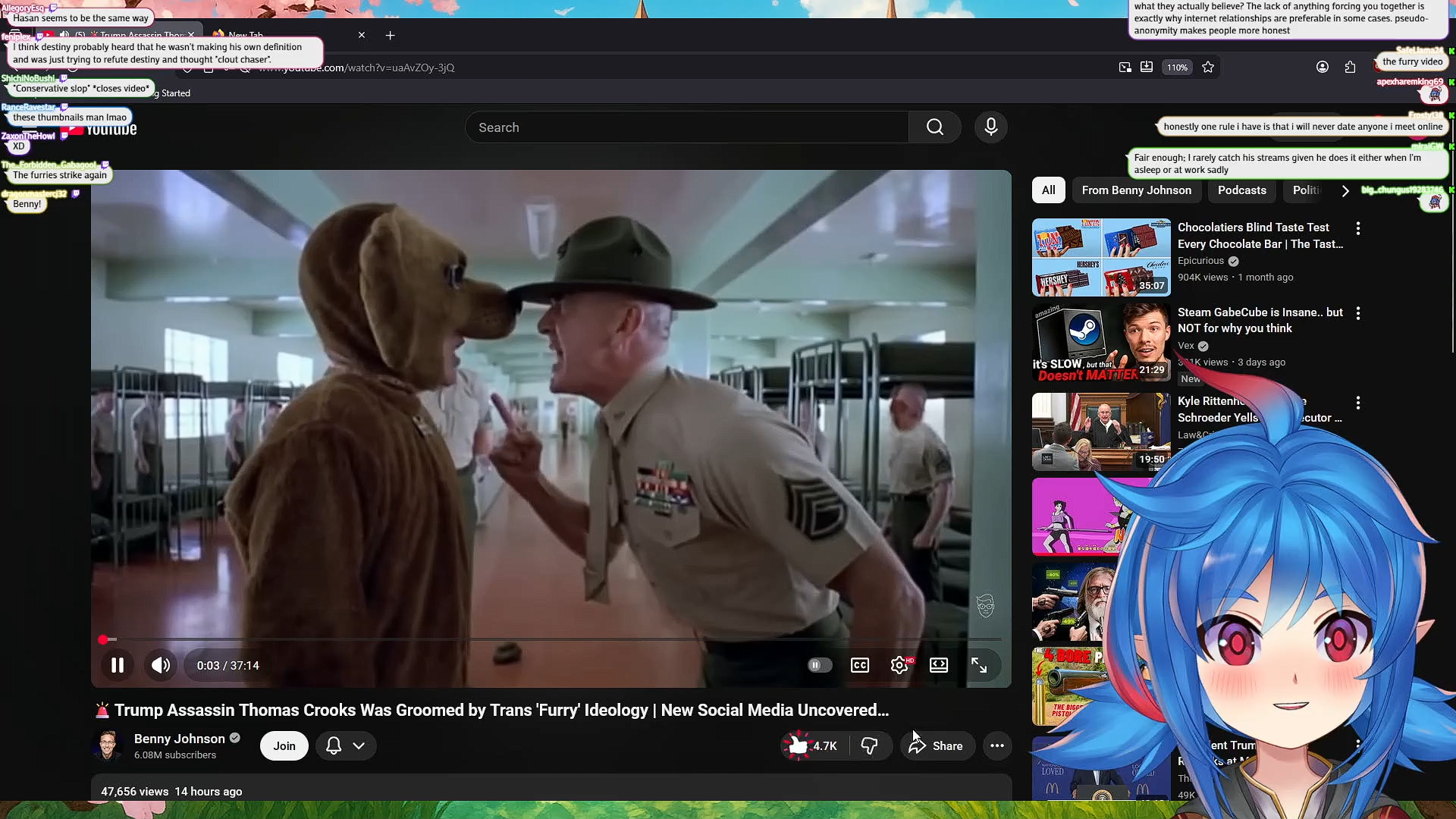
Task: Toggle closed captions on the video
Action: [x=860, y=665]
